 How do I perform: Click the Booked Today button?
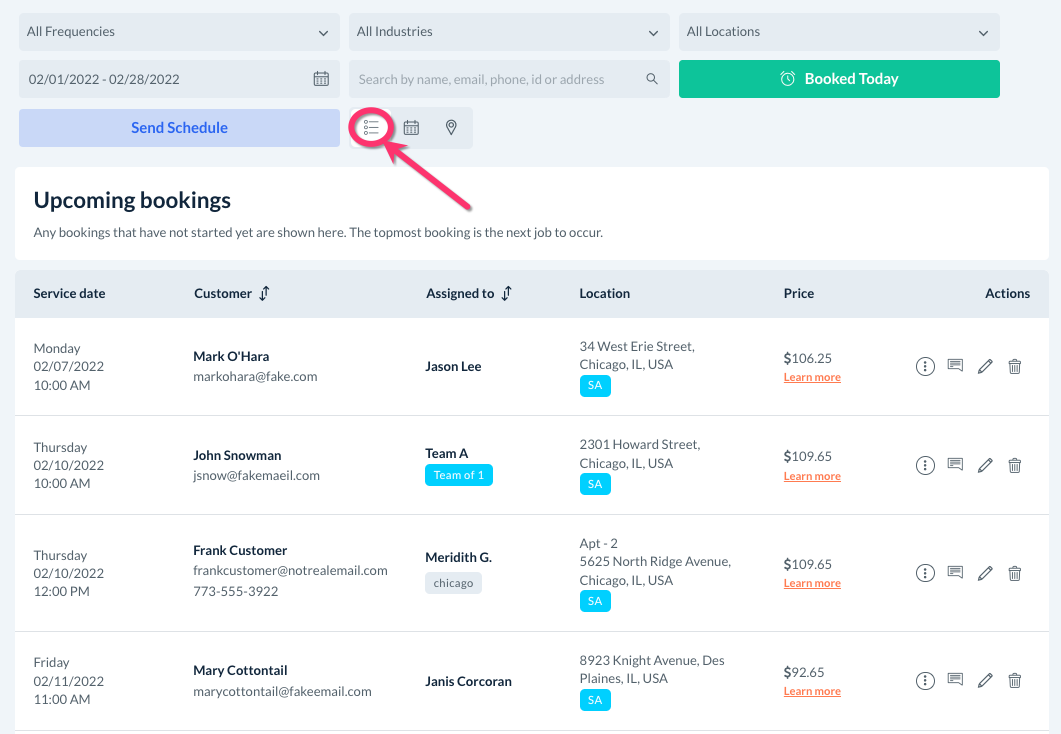click(839, 79)
